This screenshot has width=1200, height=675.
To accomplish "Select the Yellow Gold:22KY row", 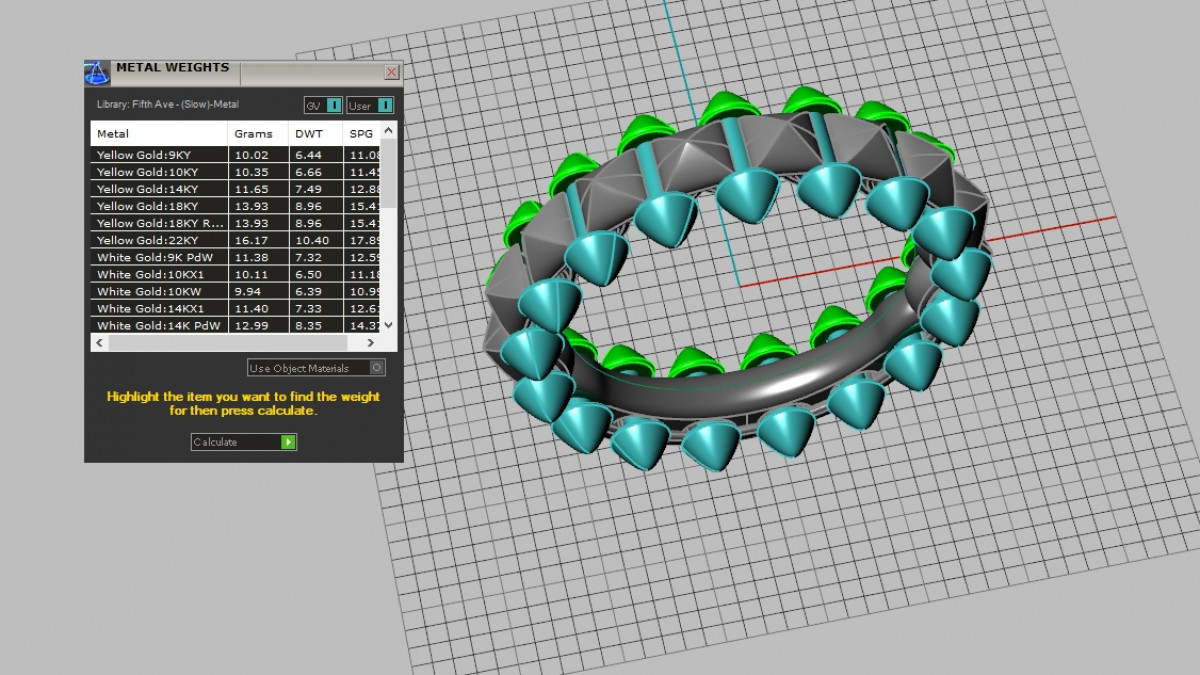I will tap(160, 240).
